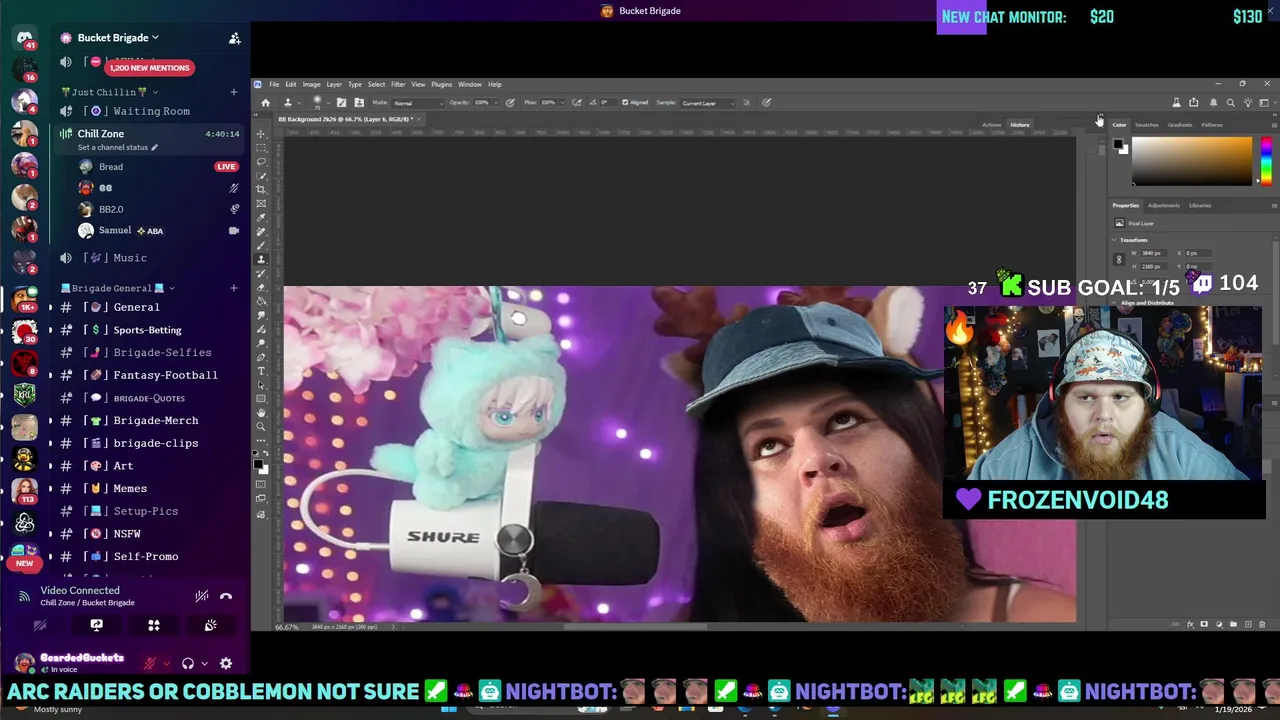Image resolution: width=1280 pixels, height=720 pixels.
Task: Open Photoshop Layer menu
Action: click(x=334, y=84)
